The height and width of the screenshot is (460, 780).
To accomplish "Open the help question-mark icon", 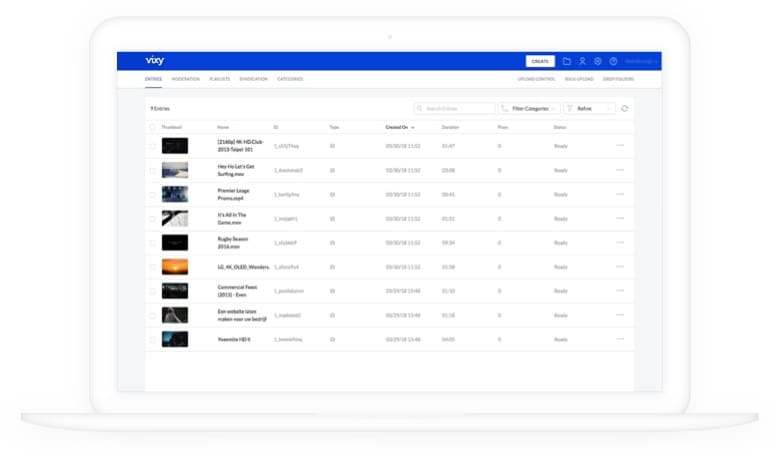I will click(x=613, y=61).
